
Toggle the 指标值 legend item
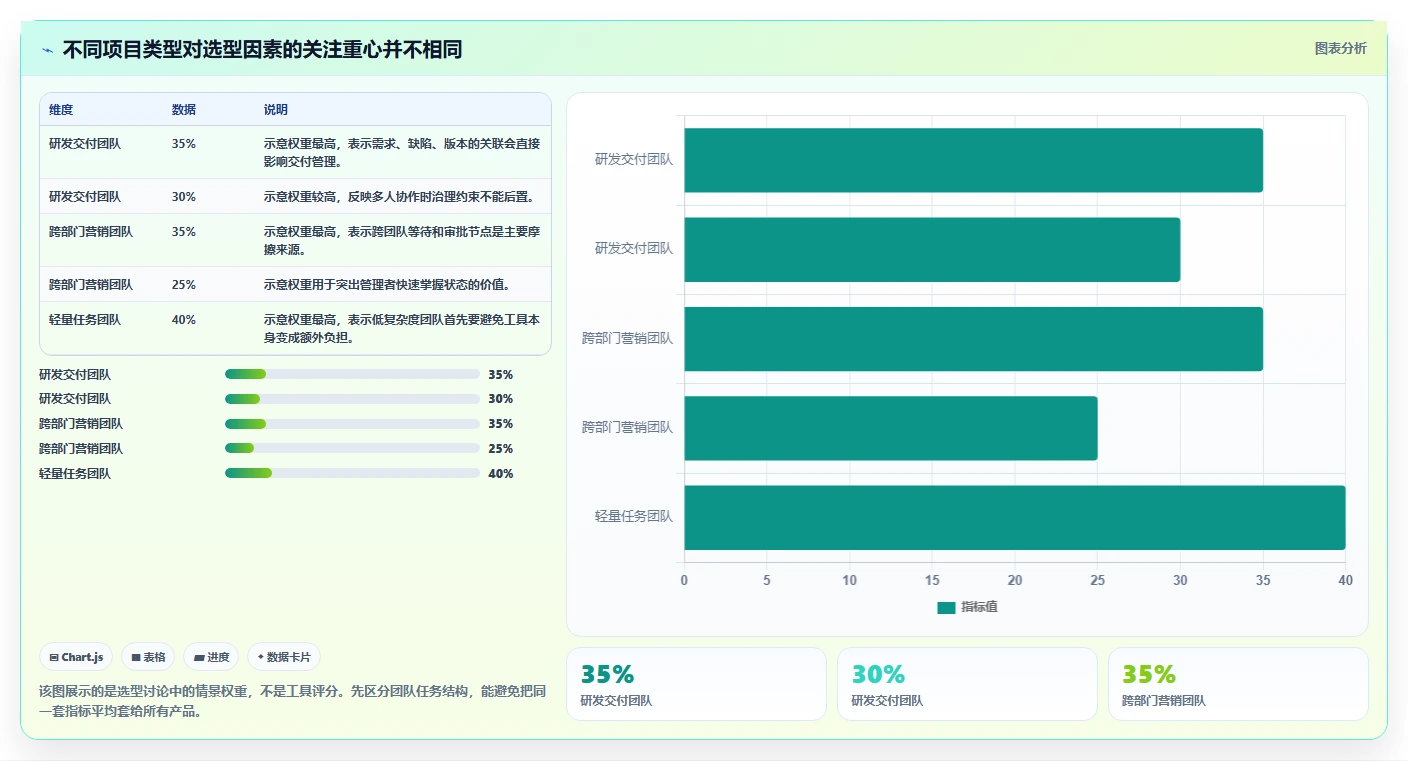[967, 607]
